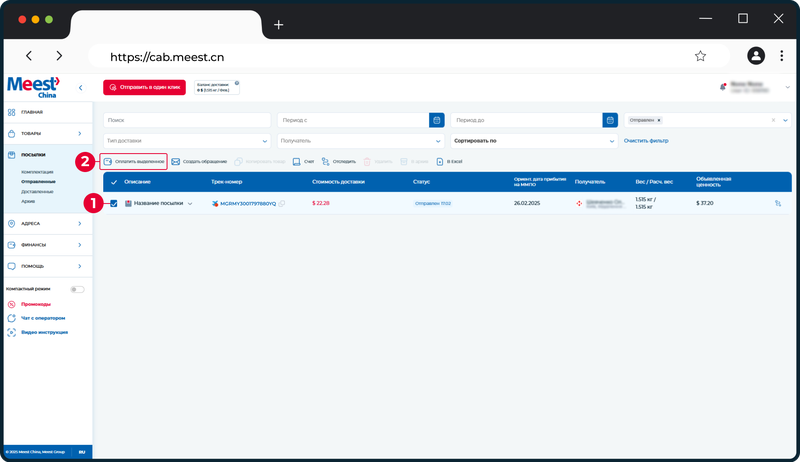Enable the compact mode switch
Viewport: 800px width, 462px height.
pos(77,290)
